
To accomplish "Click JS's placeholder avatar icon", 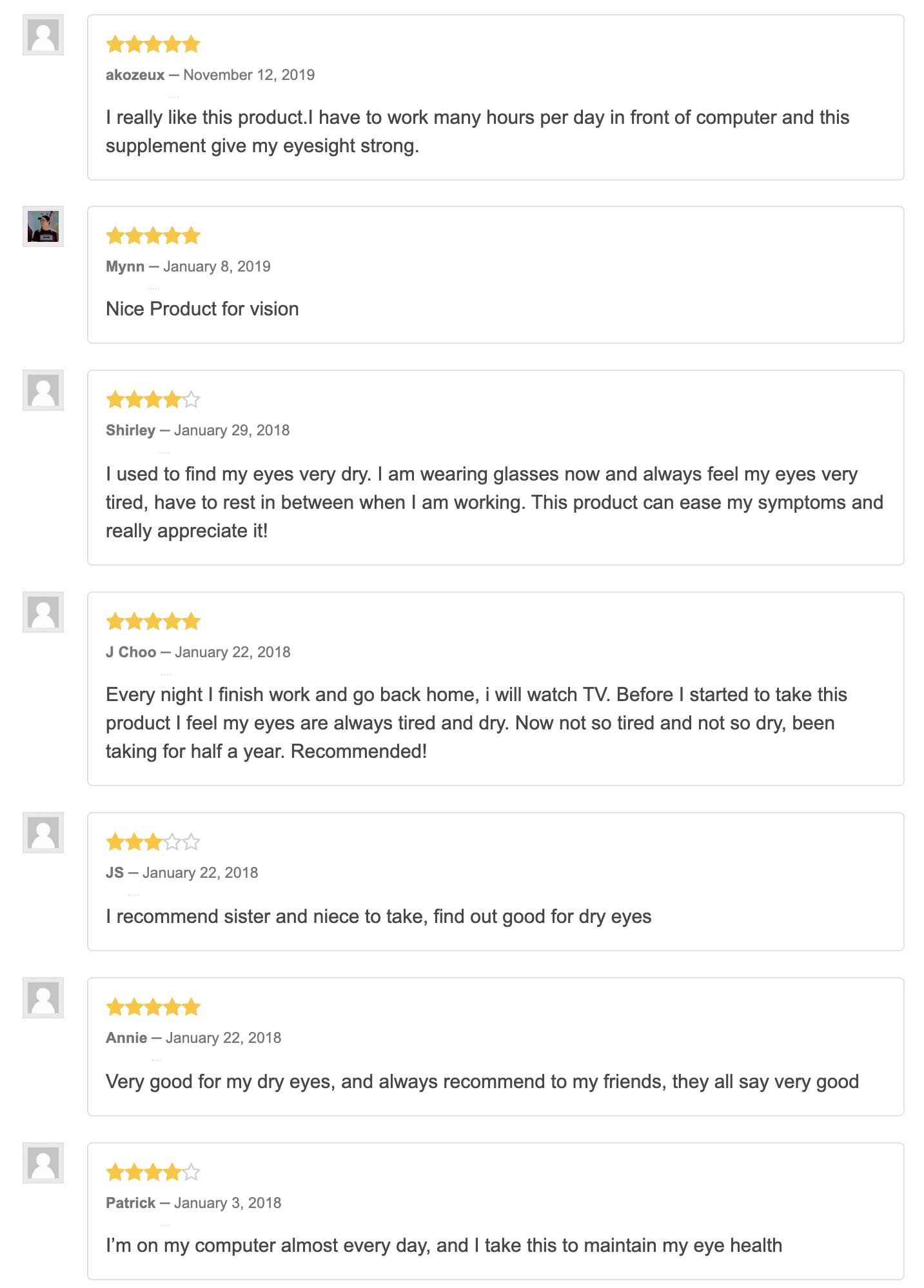I will coord(43,833).
